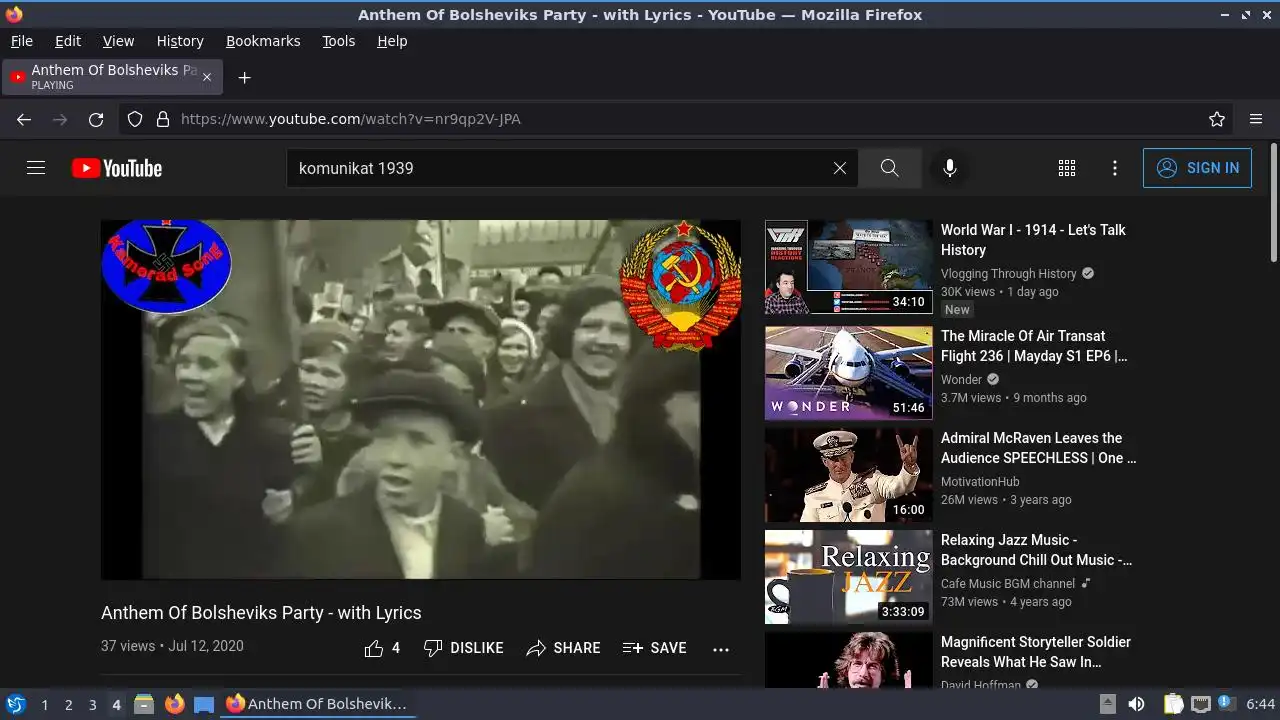Show site security padlock info

tap(163, 119)
